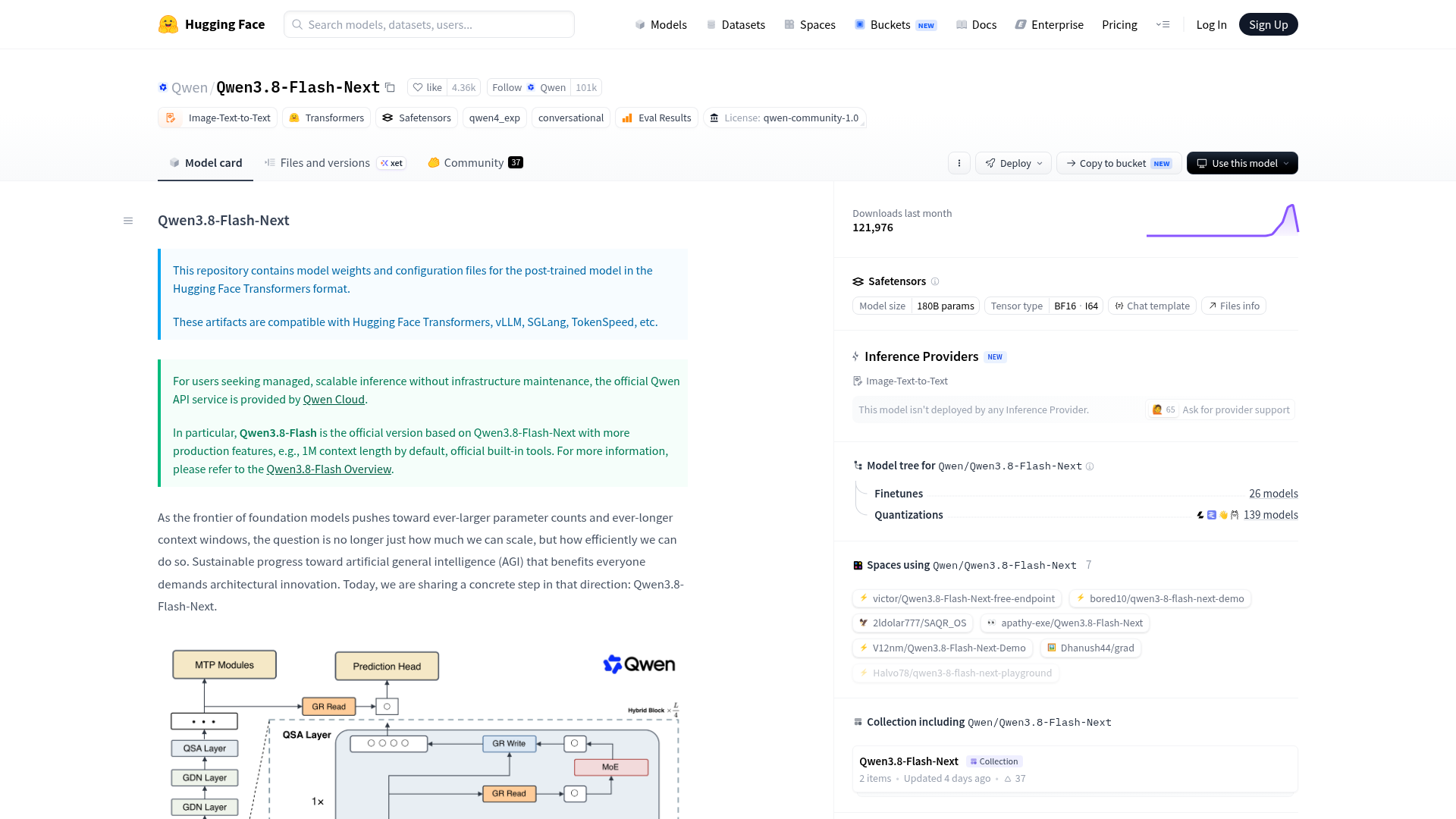This screenshot has height=819, width=1456.
Task: Like the model with the heart button
Action: [427, 87]
